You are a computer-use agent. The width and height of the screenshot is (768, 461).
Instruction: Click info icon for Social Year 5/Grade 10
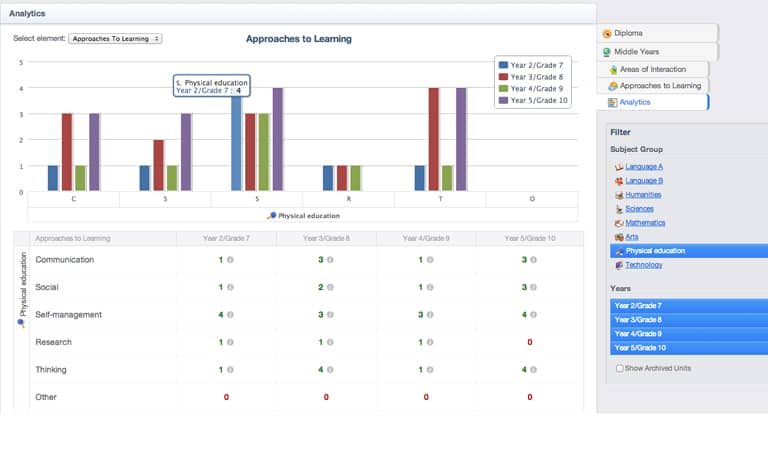click(533, 287)
